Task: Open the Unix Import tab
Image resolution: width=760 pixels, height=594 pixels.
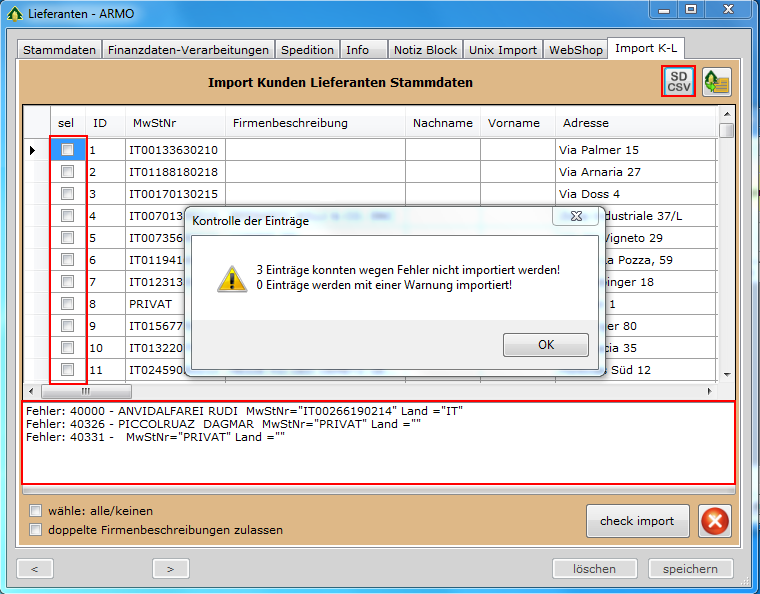Action: coord(503,50)
